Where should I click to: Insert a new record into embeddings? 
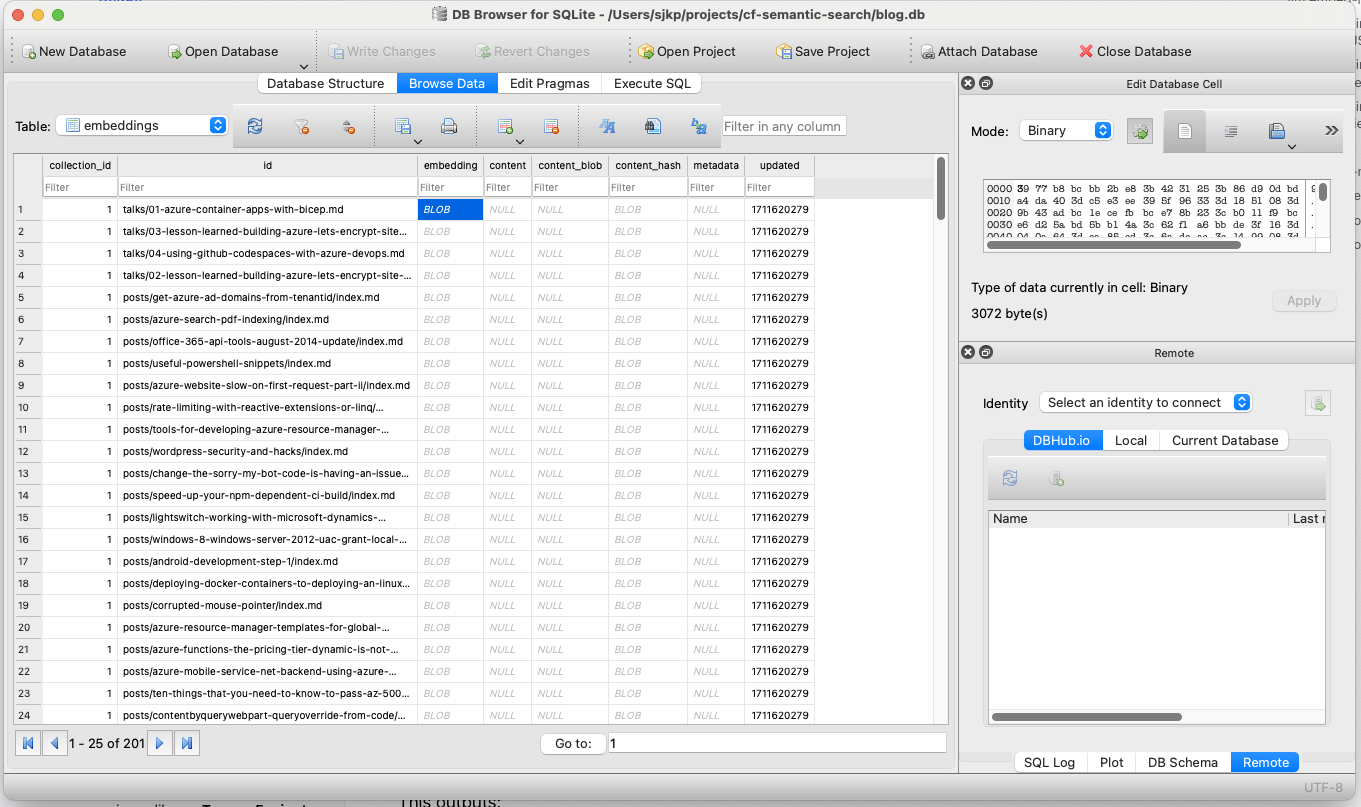point(503,124)
